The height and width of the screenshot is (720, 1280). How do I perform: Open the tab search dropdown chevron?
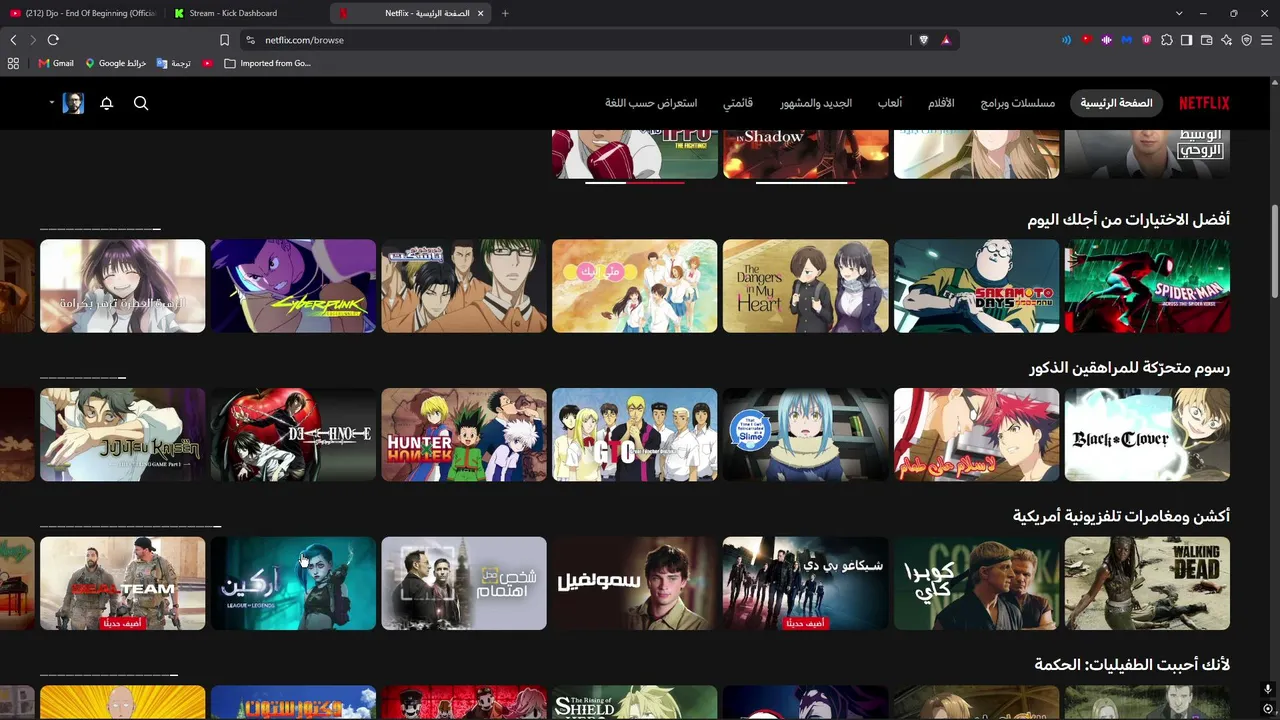coord(1179,13)
